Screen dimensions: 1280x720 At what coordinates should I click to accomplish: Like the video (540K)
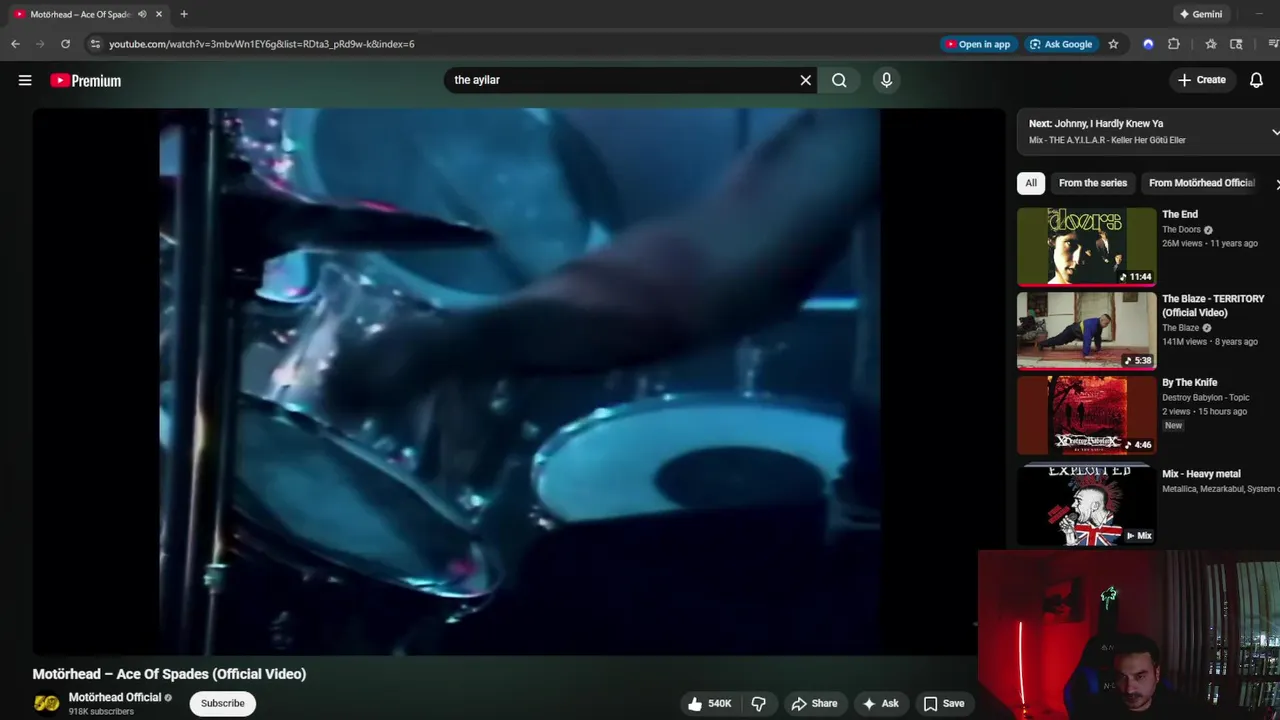711,704
